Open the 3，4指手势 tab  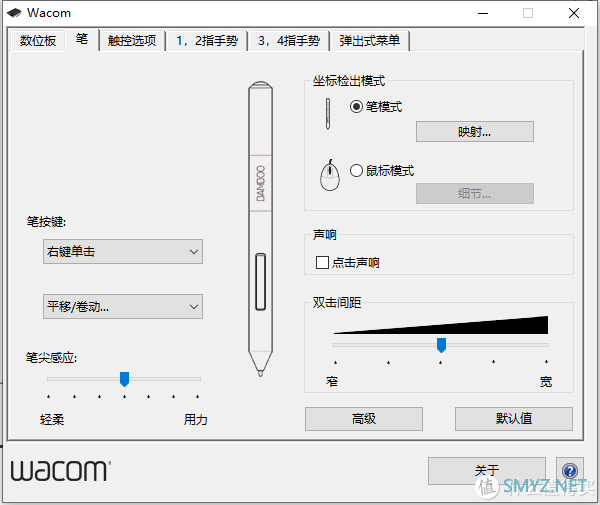(x=289, y=41)
